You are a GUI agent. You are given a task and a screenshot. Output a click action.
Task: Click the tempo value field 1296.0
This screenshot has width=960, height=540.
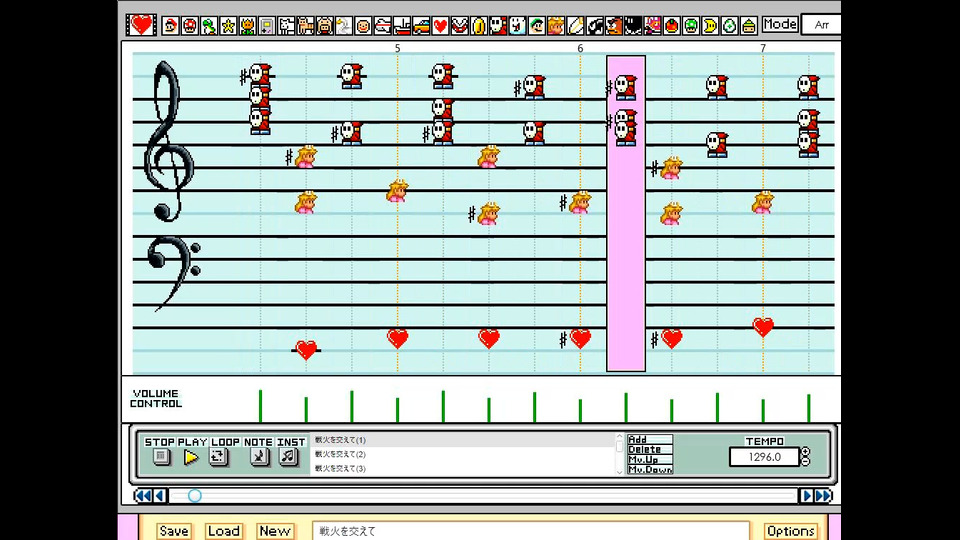click(x=765, y=457)
